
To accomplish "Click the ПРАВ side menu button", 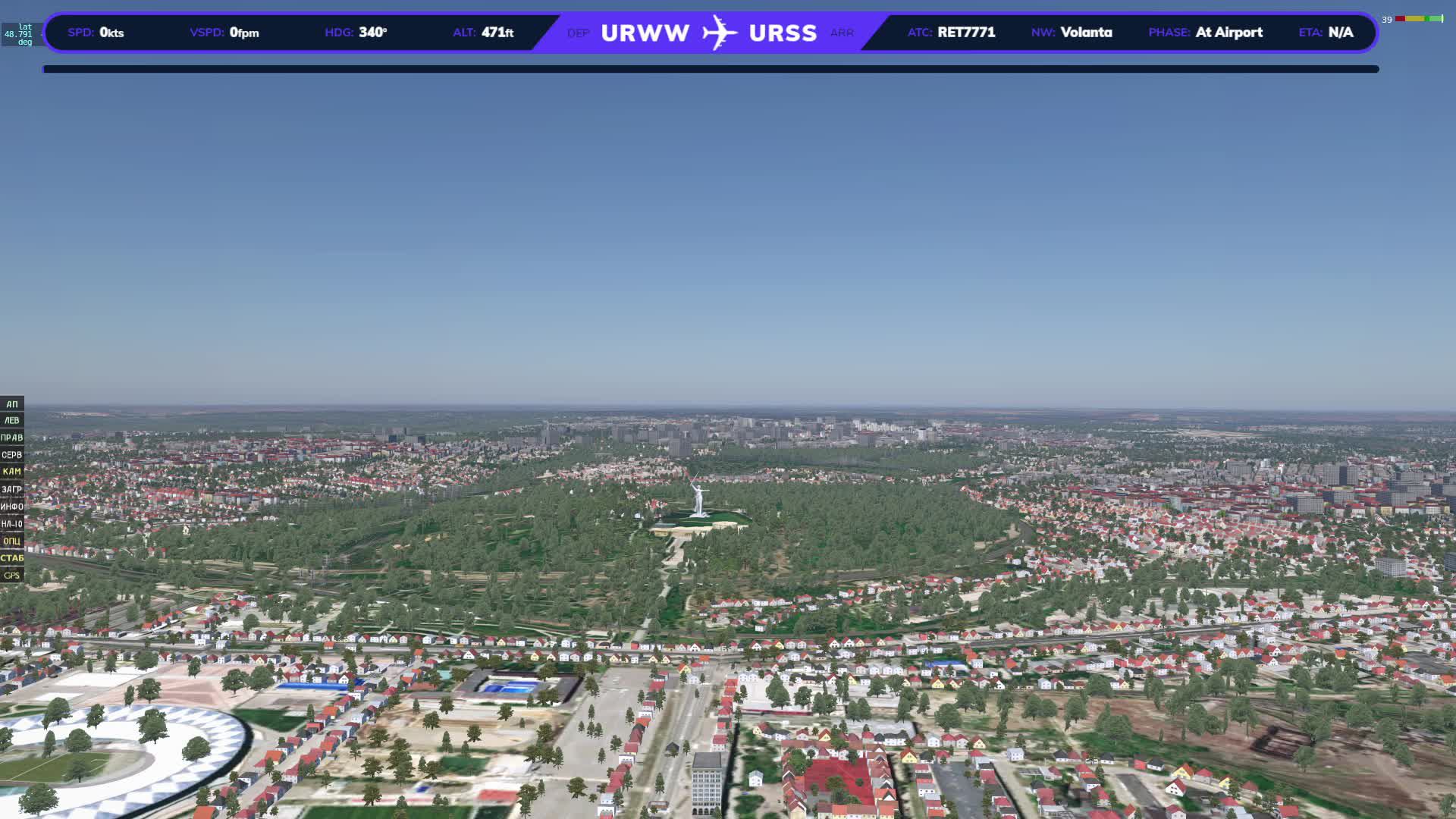I will 11,438.
